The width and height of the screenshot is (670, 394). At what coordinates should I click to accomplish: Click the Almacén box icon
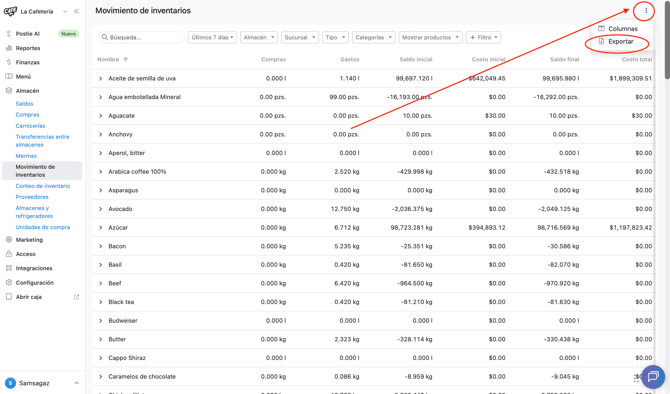9,91
